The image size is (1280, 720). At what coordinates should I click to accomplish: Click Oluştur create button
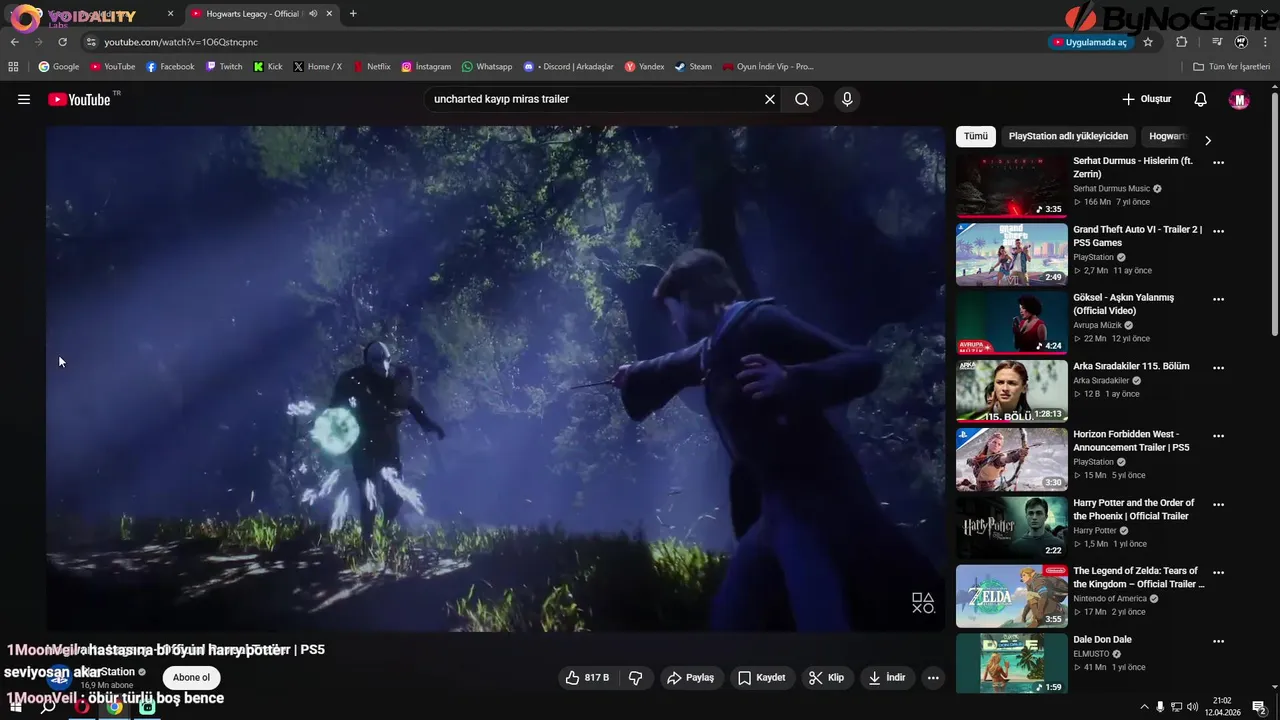coord(1146,99)
